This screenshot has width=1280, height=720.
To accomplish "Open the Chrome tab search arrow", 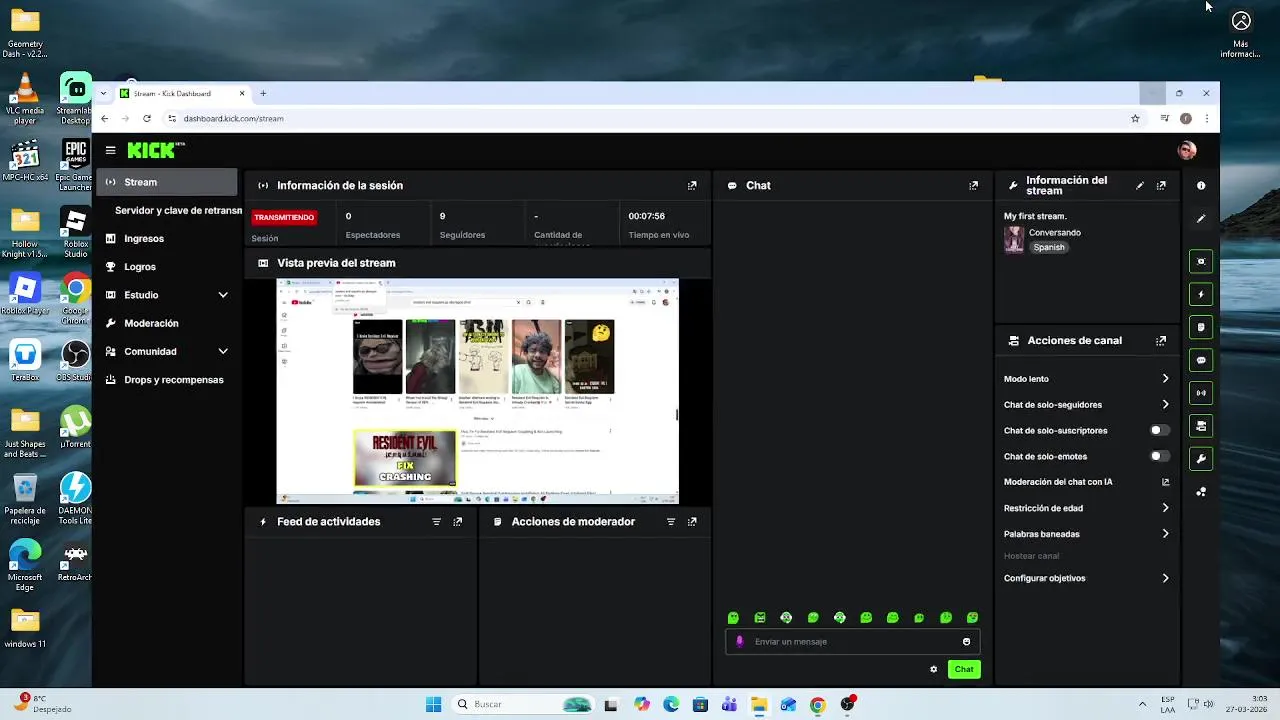I will coord(104,93).
